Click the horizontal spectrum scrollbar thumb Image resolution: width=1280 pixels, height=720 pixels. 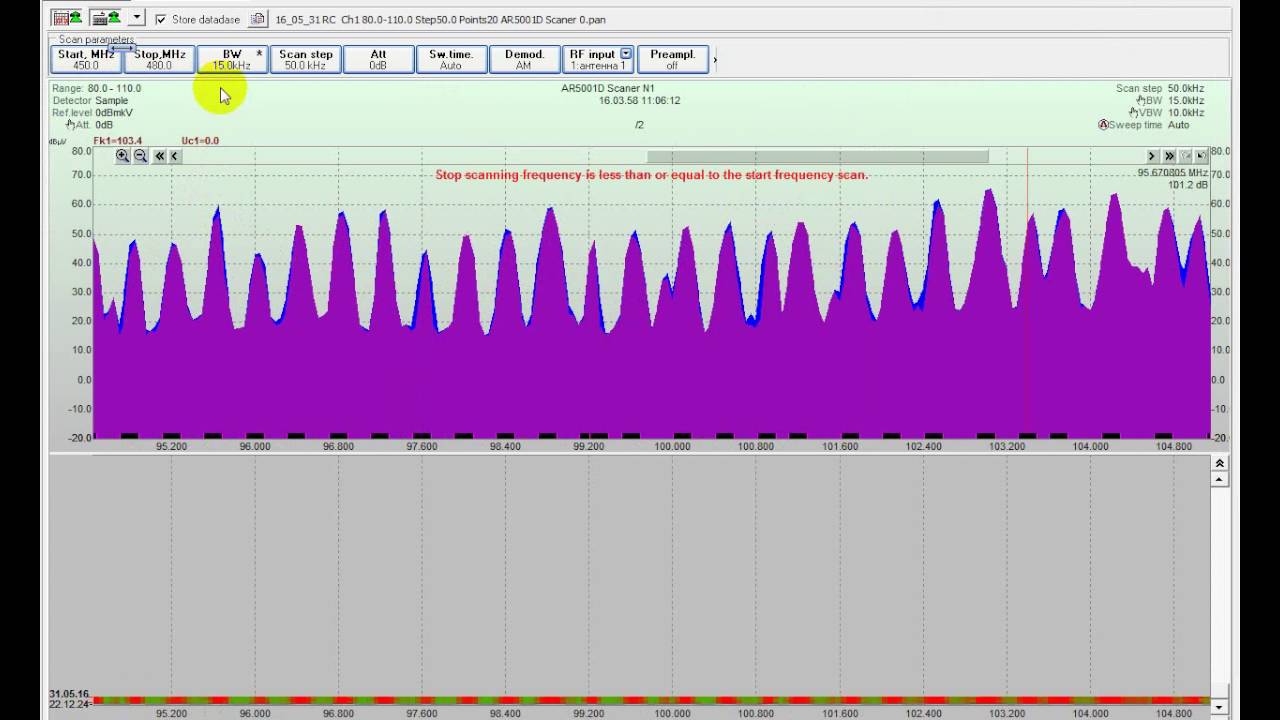click(x=818, y=156)
